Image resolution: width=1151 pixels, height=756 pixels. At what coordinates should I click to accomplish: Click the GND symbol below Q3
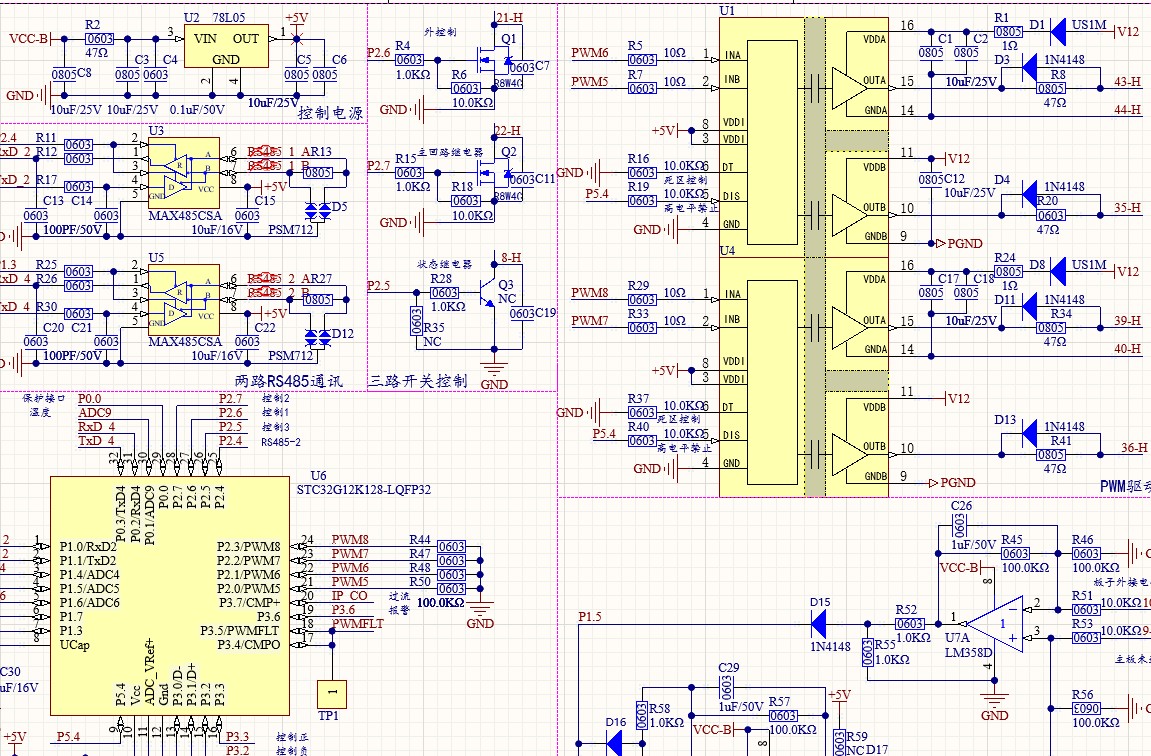493,369
